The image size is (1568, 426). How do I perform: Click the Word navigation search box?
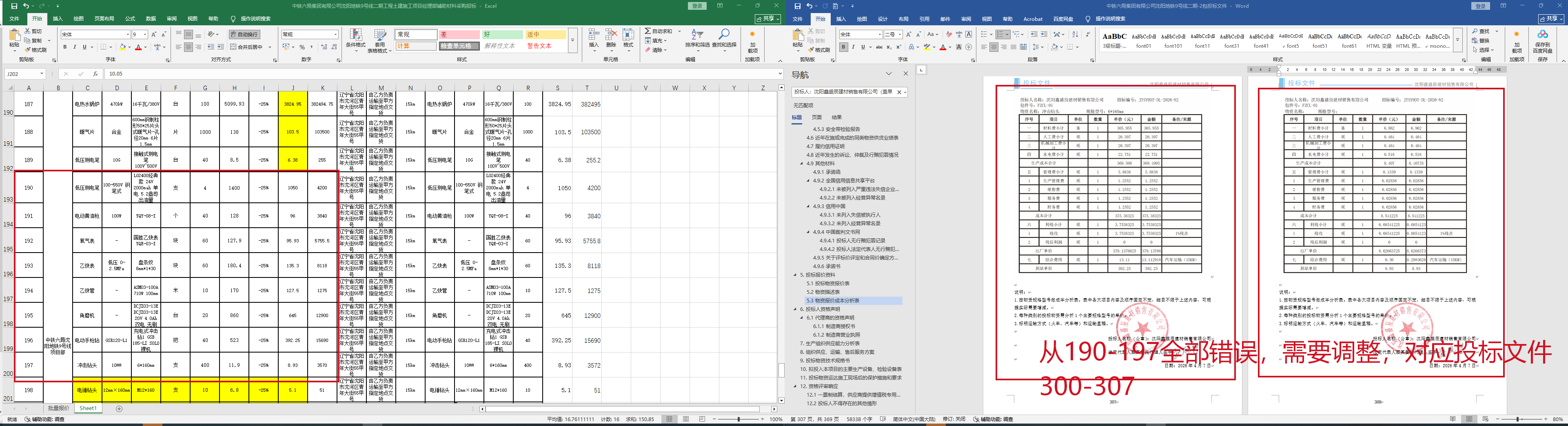[850, 92]
